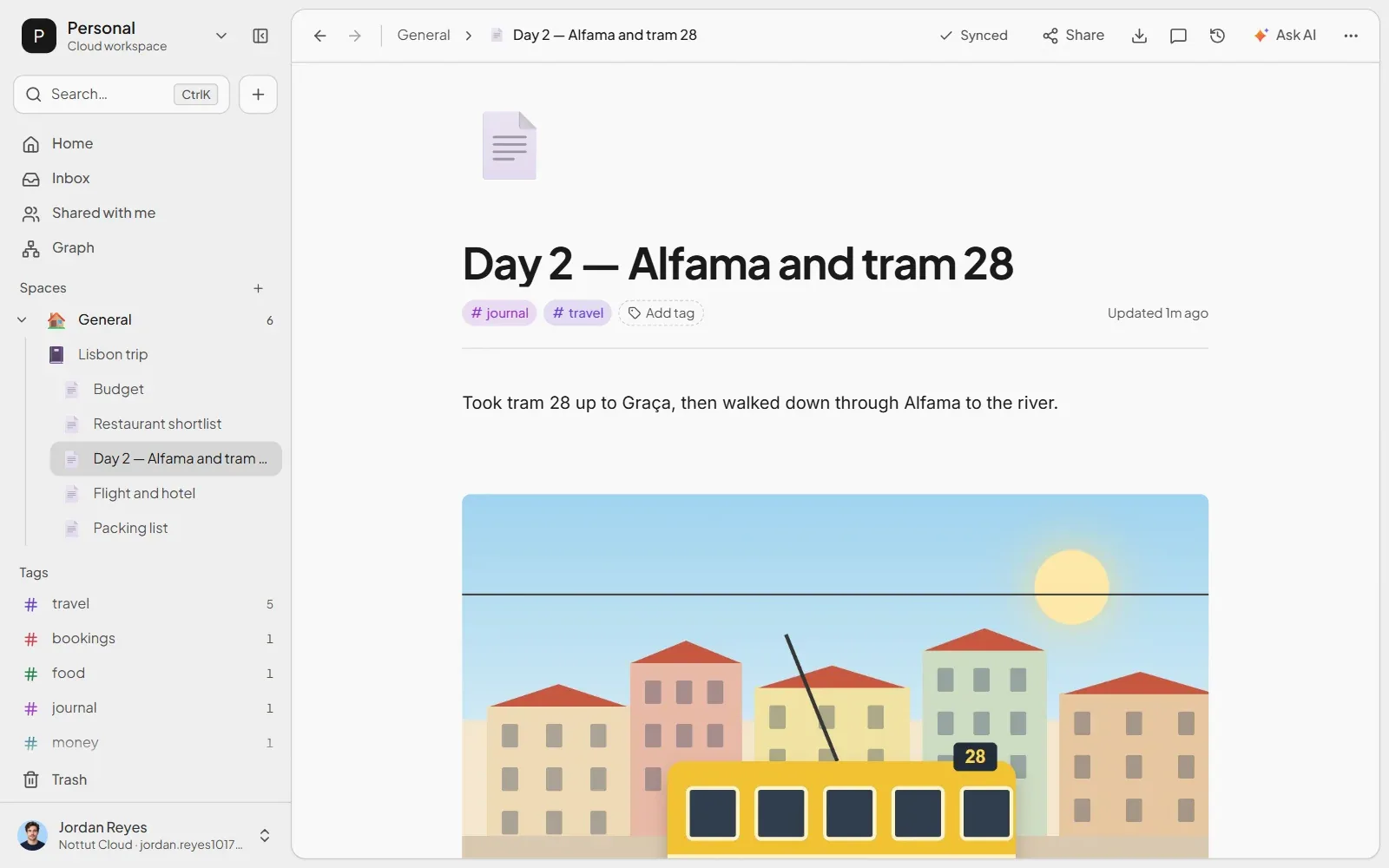Open Flight and hotel note
The image size is (1389, 868).
[166, 493]
